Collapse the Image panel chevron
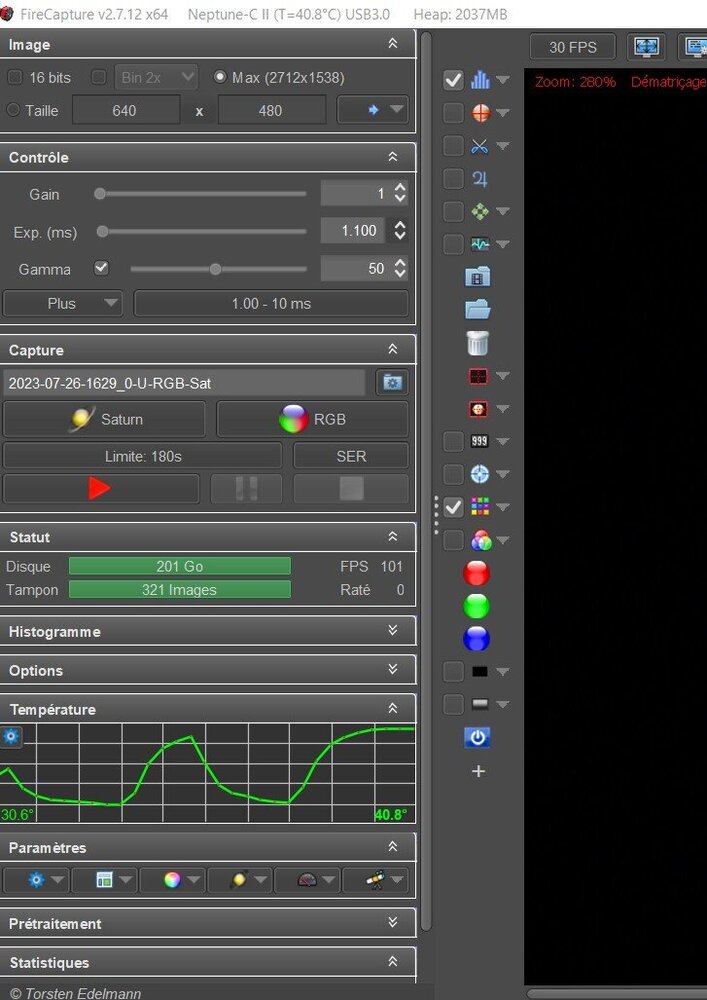 [x=393, y=43]
